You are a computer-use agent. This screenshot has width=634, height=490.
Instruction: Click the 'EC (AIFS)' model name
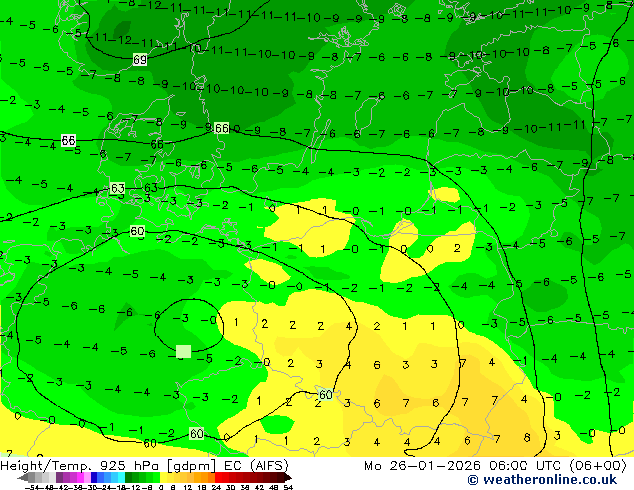(x=256, y=465)
